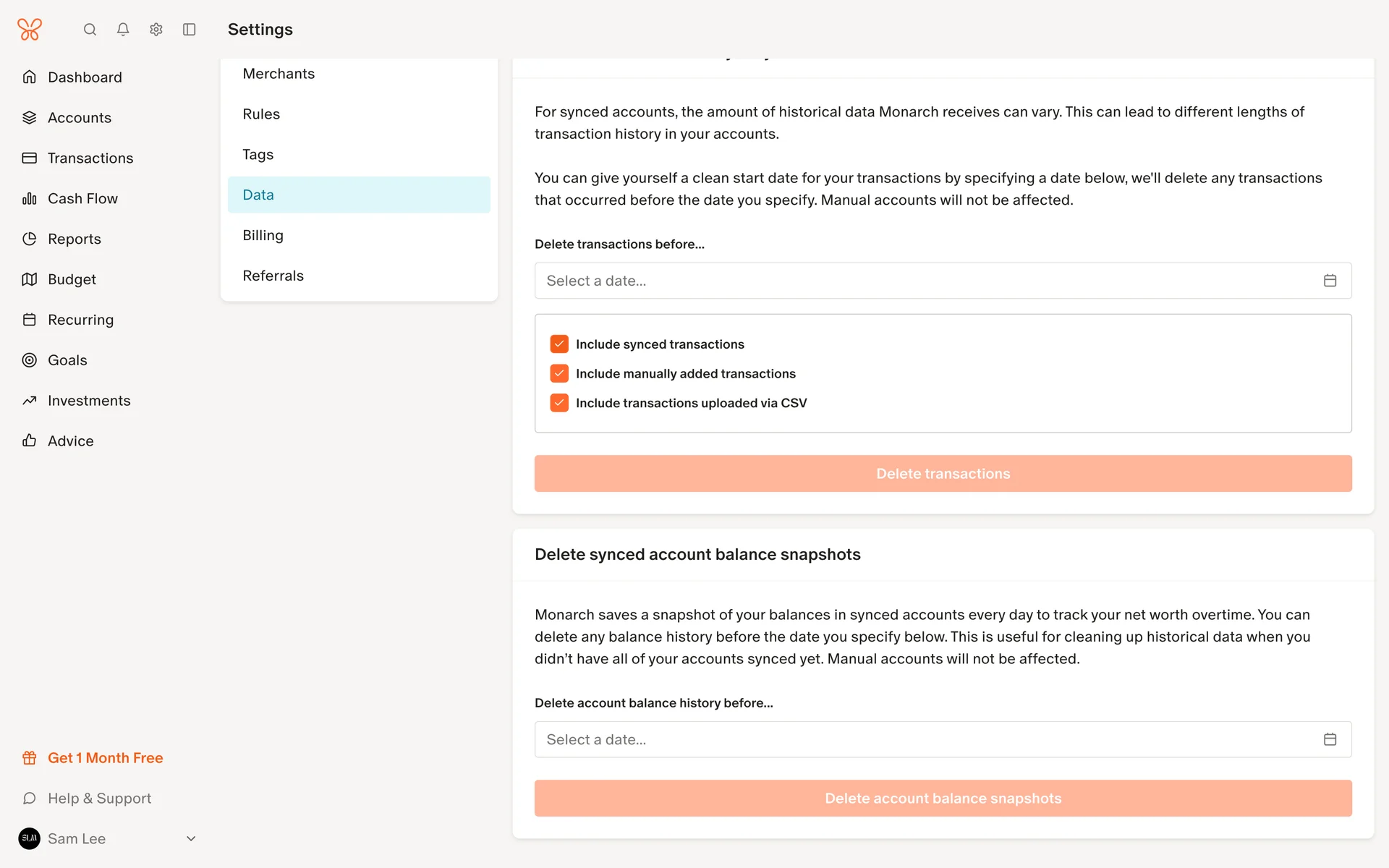1389x868 pixels.
Task: Click the settings gear icon
Action: pos(156,30)
